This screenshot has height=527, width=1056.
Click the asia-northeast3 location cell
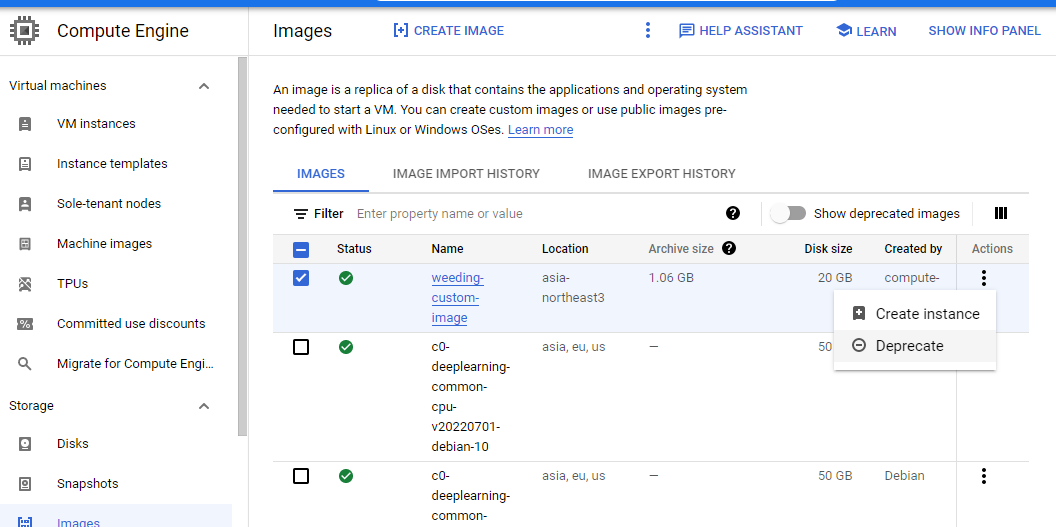click(x=573, y=287)
